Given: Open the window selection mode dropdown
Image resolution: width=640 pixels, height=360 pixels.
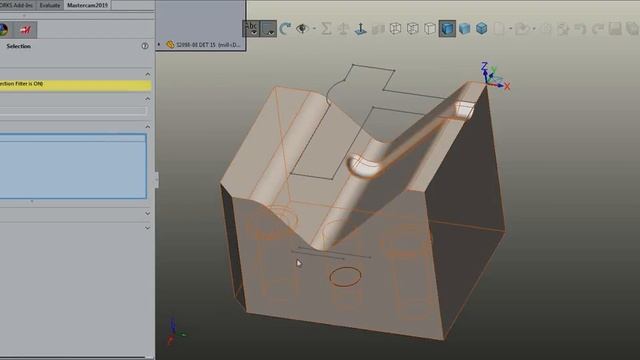Looking at the screenshot, I should click(269, 29).
